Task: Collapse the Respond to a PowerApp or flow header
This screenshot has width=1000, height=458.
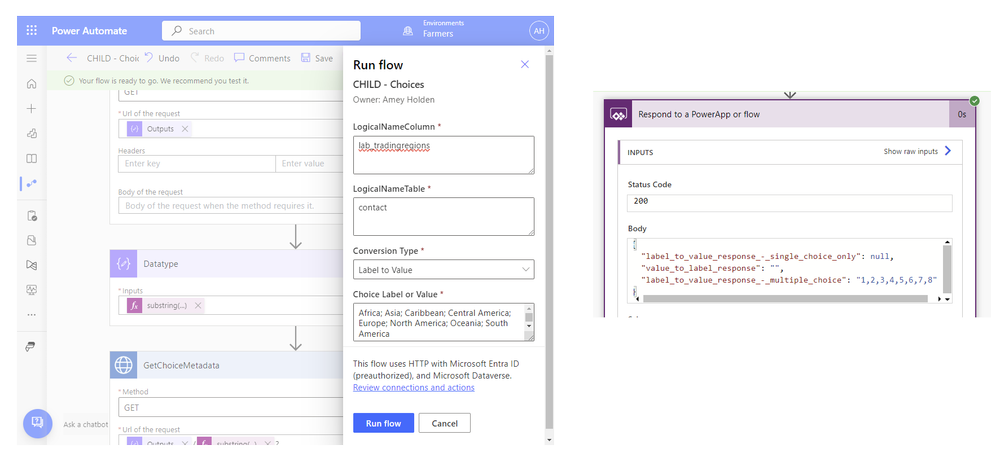Action: [x=790, y=114]
